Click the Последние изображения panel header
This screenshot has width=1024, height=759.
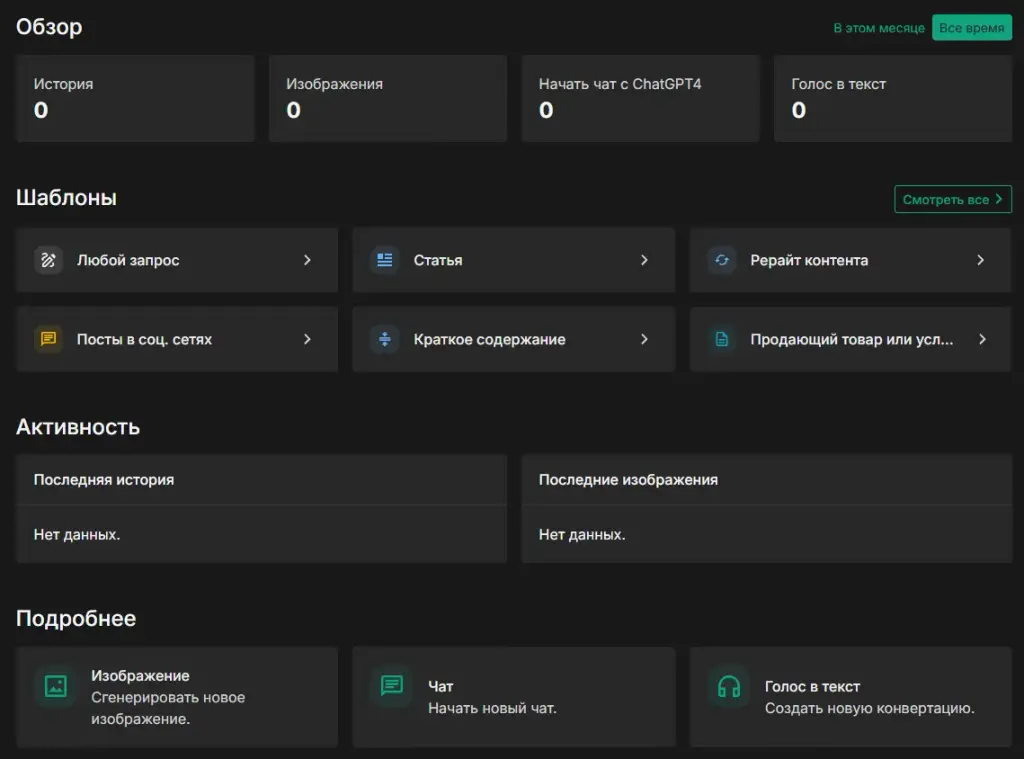click(767, 479)
